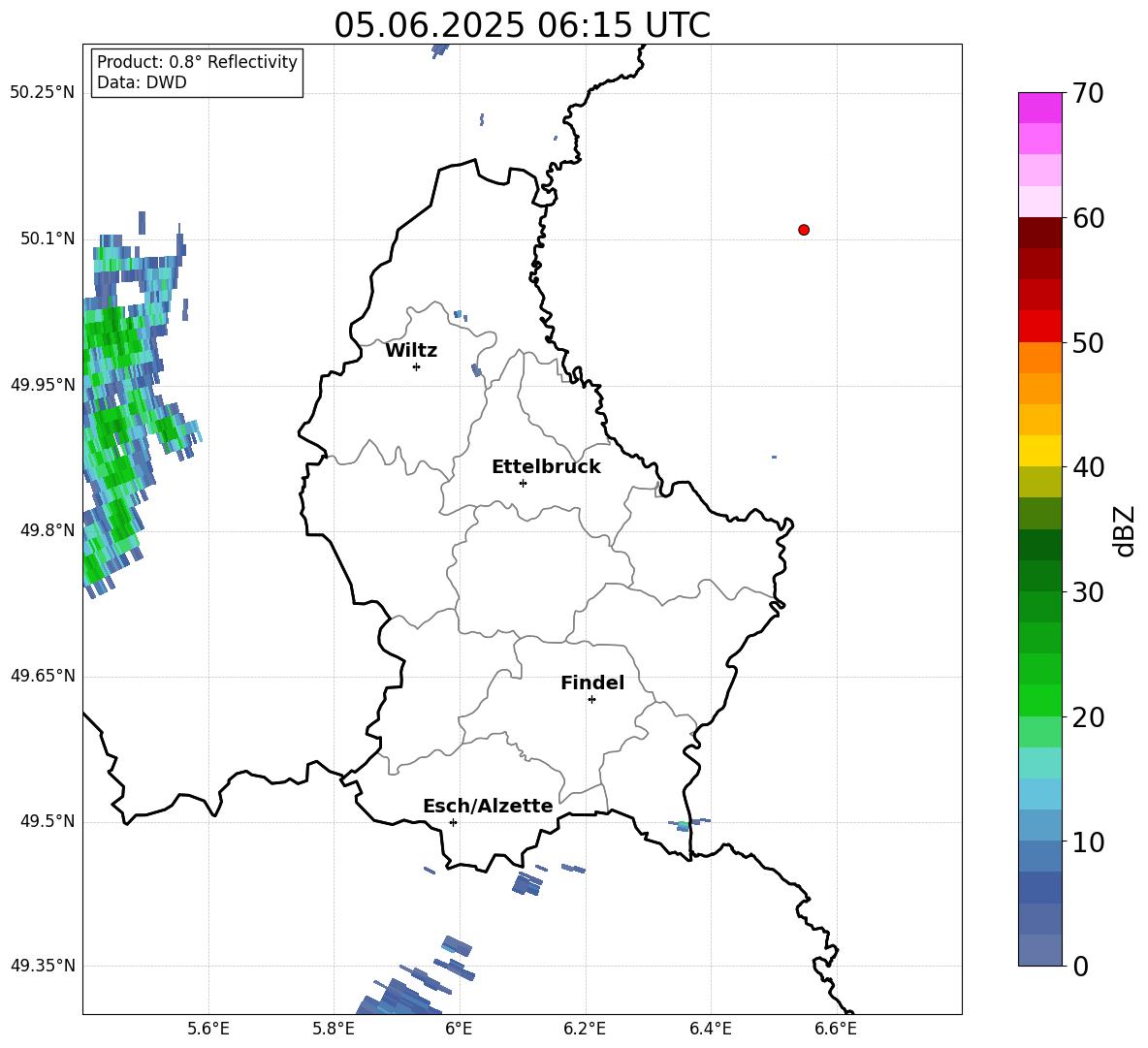1148x1048 pixels.
Task: Click the Findel city label
Action: point(592,683)
